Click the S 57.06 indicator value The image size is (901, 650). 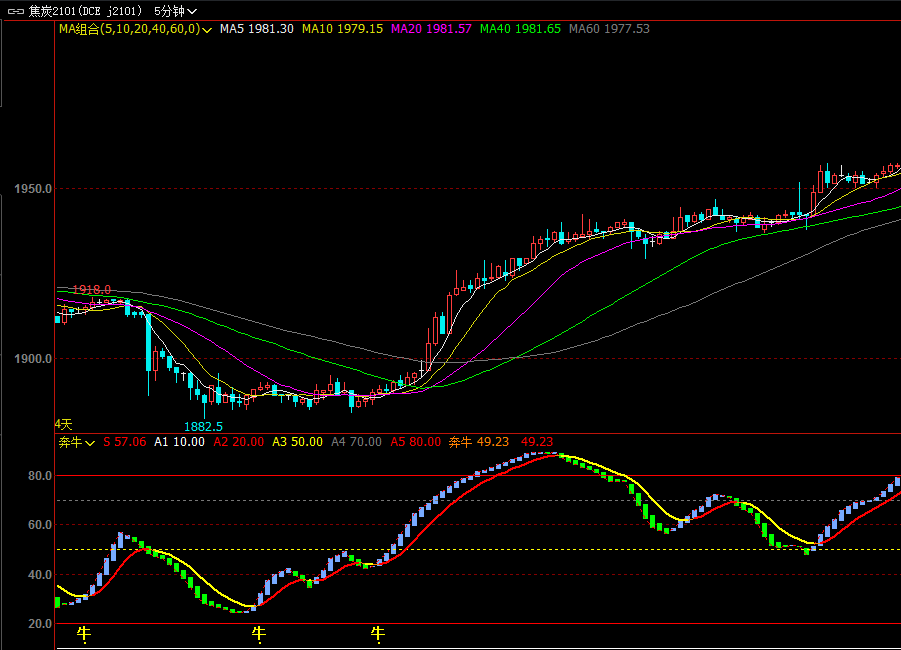point(125,442)
